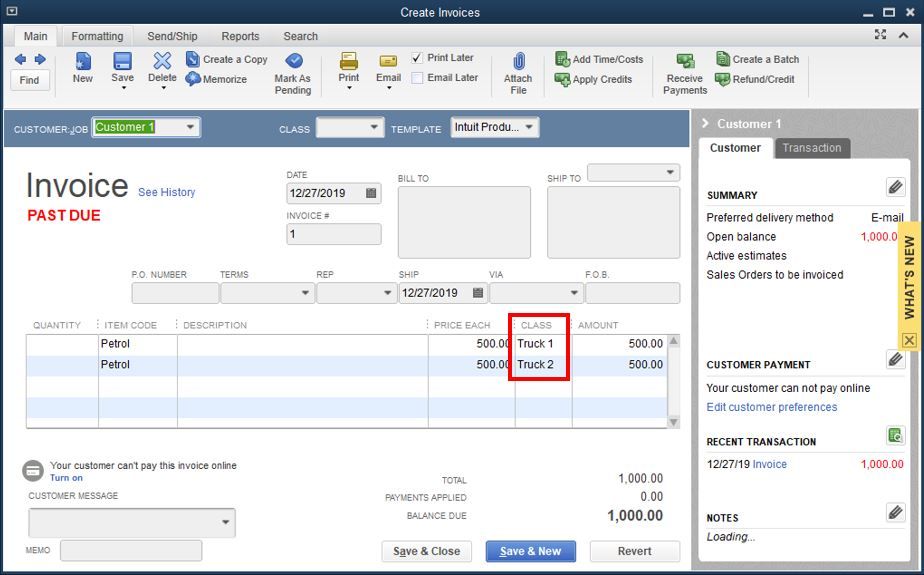Viewport: 924px width, 575px height.
Task: Click Turn on online payment link
Action: point(66,478)
